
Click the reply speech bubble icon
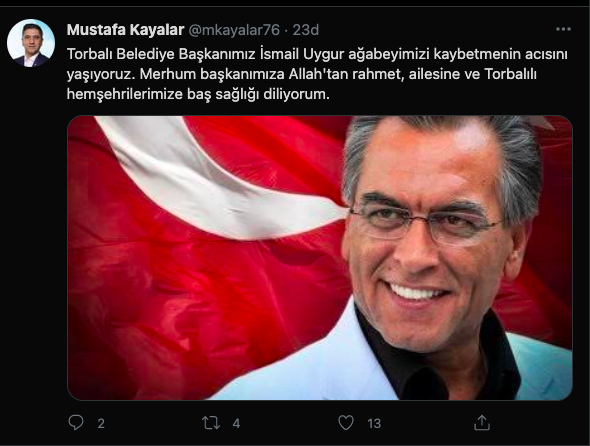point(76,423)
